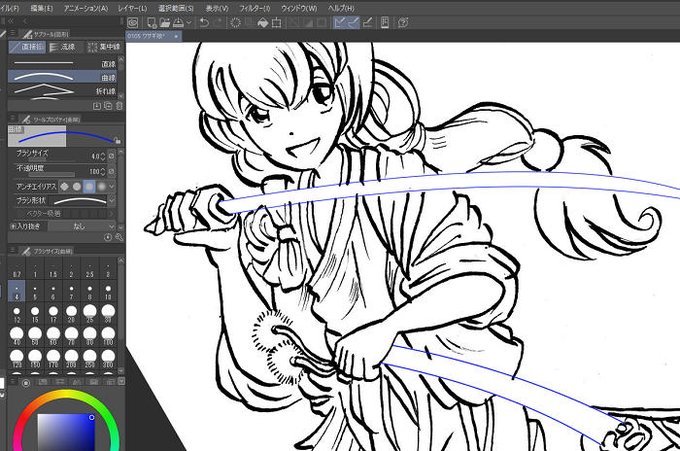Open the ファイル(F) menu

tap(9, 8)
